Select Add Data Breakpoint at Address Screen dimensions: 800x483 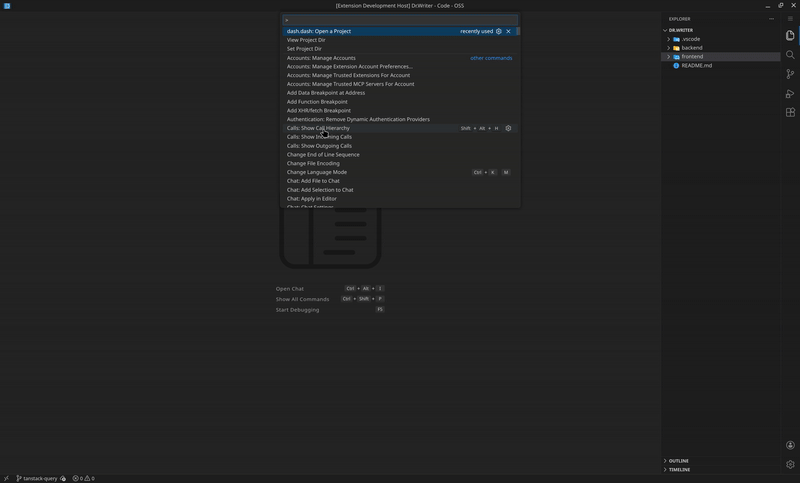click(x=400, y=93)
